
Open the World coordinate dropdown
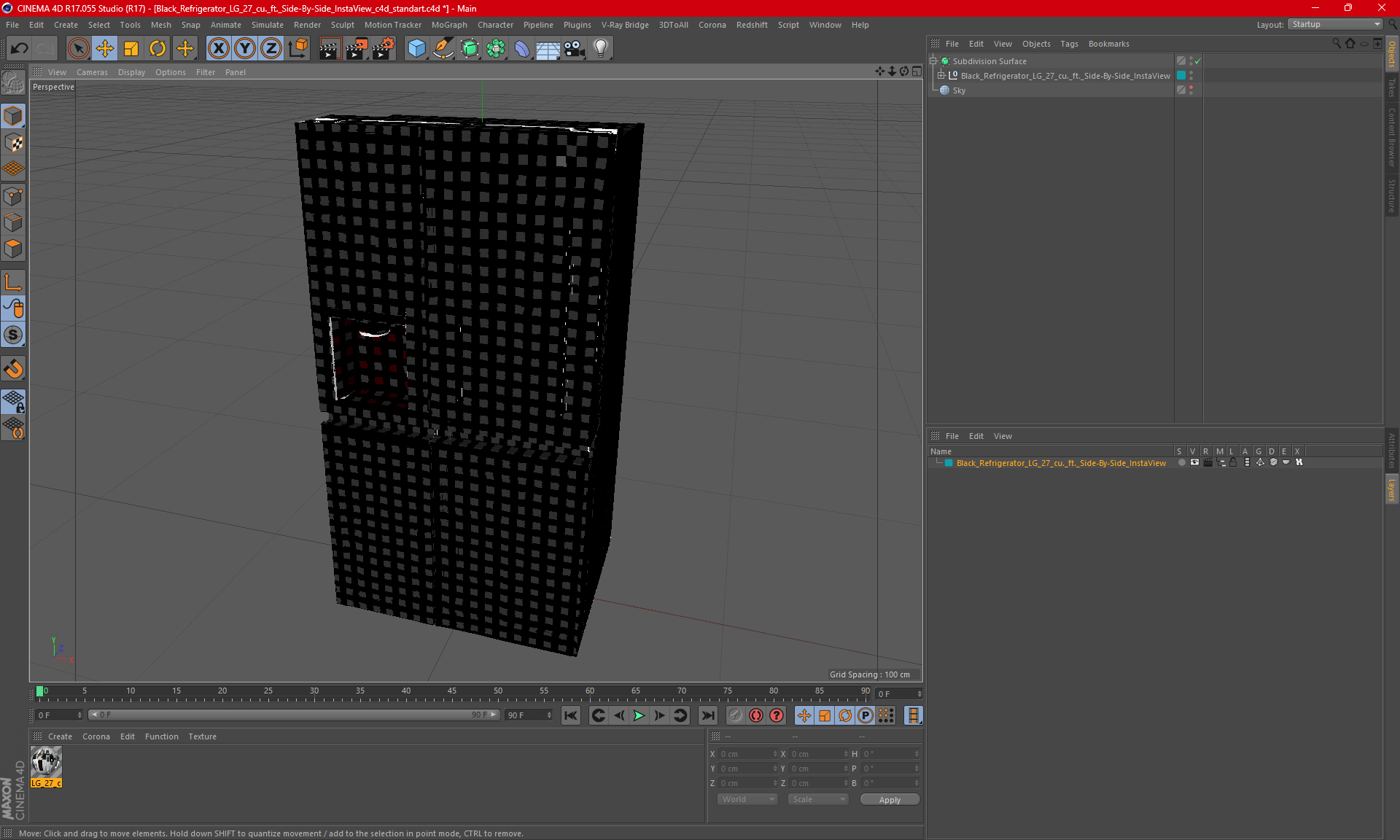pos(747,799)
